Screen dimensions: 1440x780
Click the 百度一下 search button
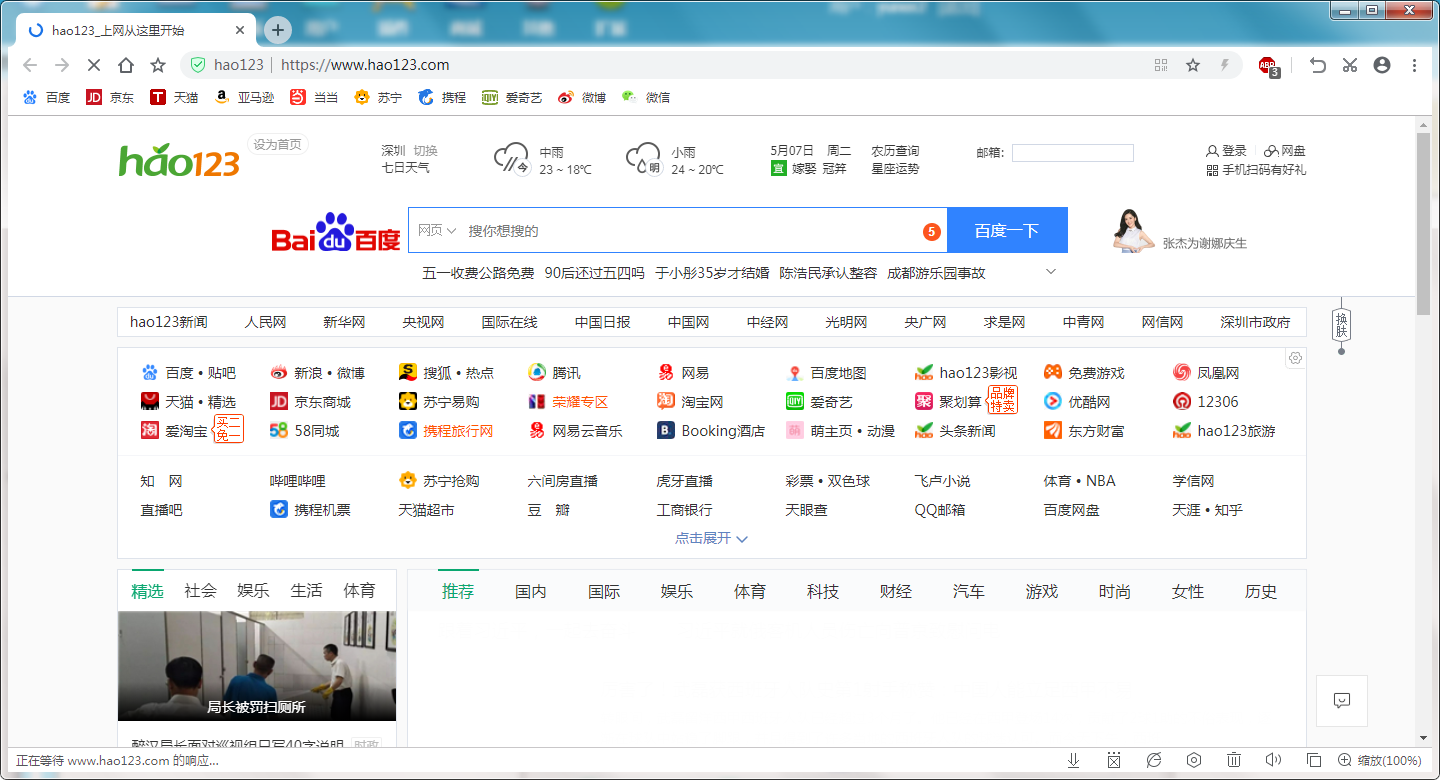(x=1007, y=229)
